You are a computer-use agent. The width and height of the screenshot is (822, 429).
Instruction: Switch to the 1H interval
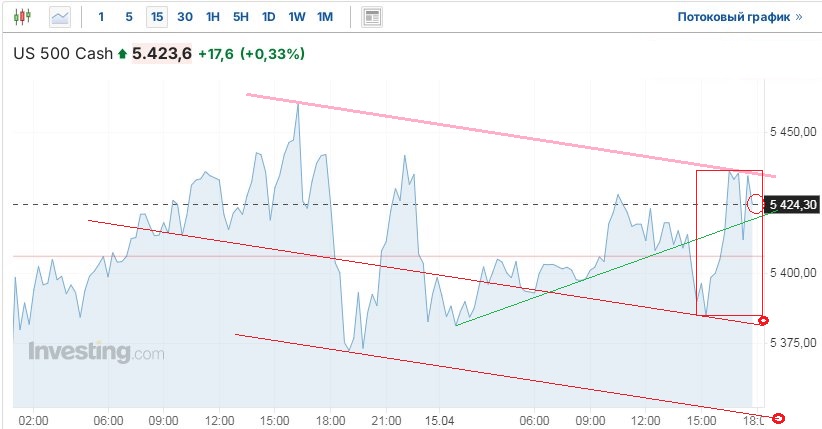(213, 17)
